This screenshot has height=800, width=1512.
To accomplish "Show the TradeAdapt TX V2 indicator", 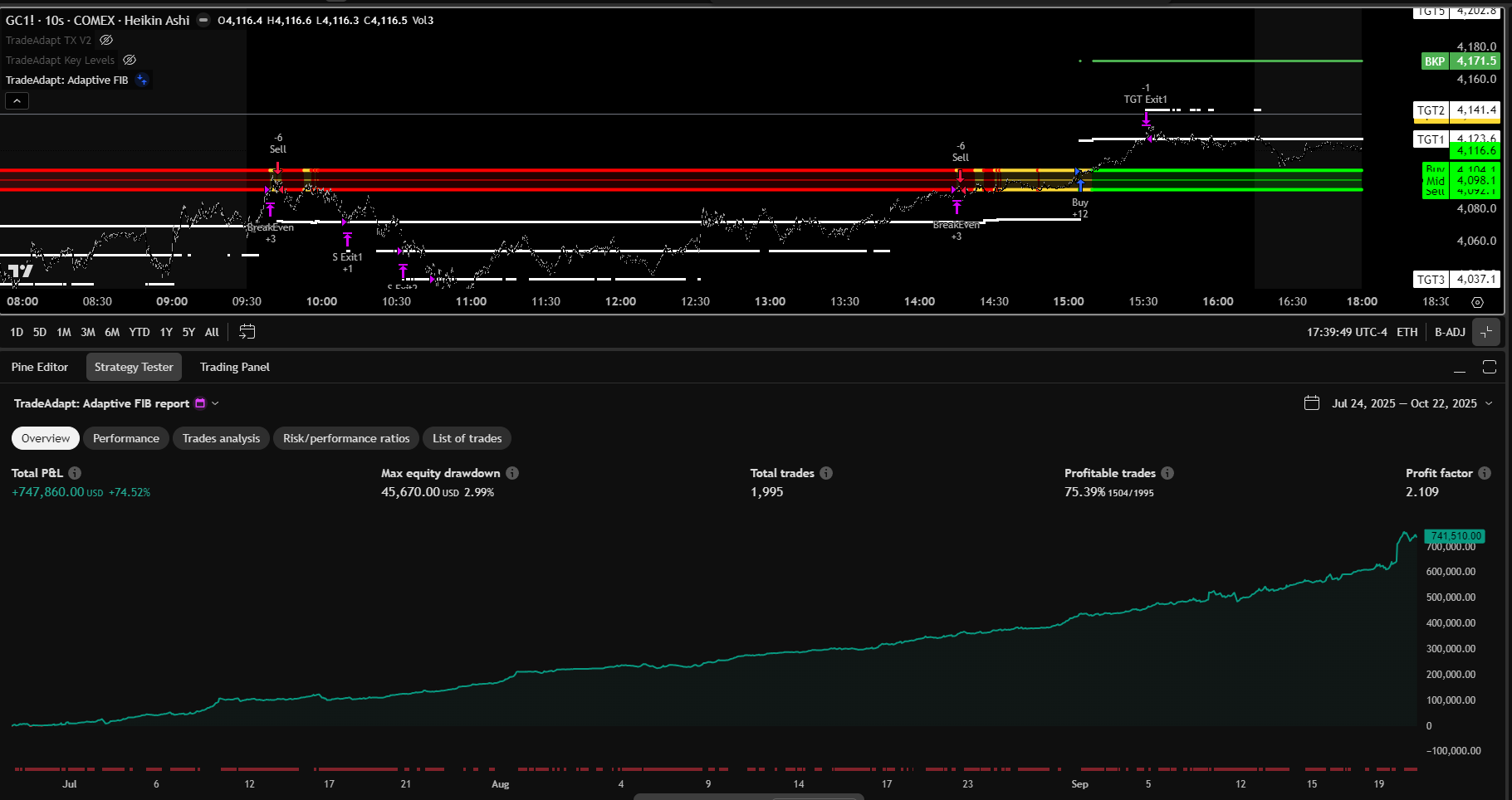I will point(106,39).
